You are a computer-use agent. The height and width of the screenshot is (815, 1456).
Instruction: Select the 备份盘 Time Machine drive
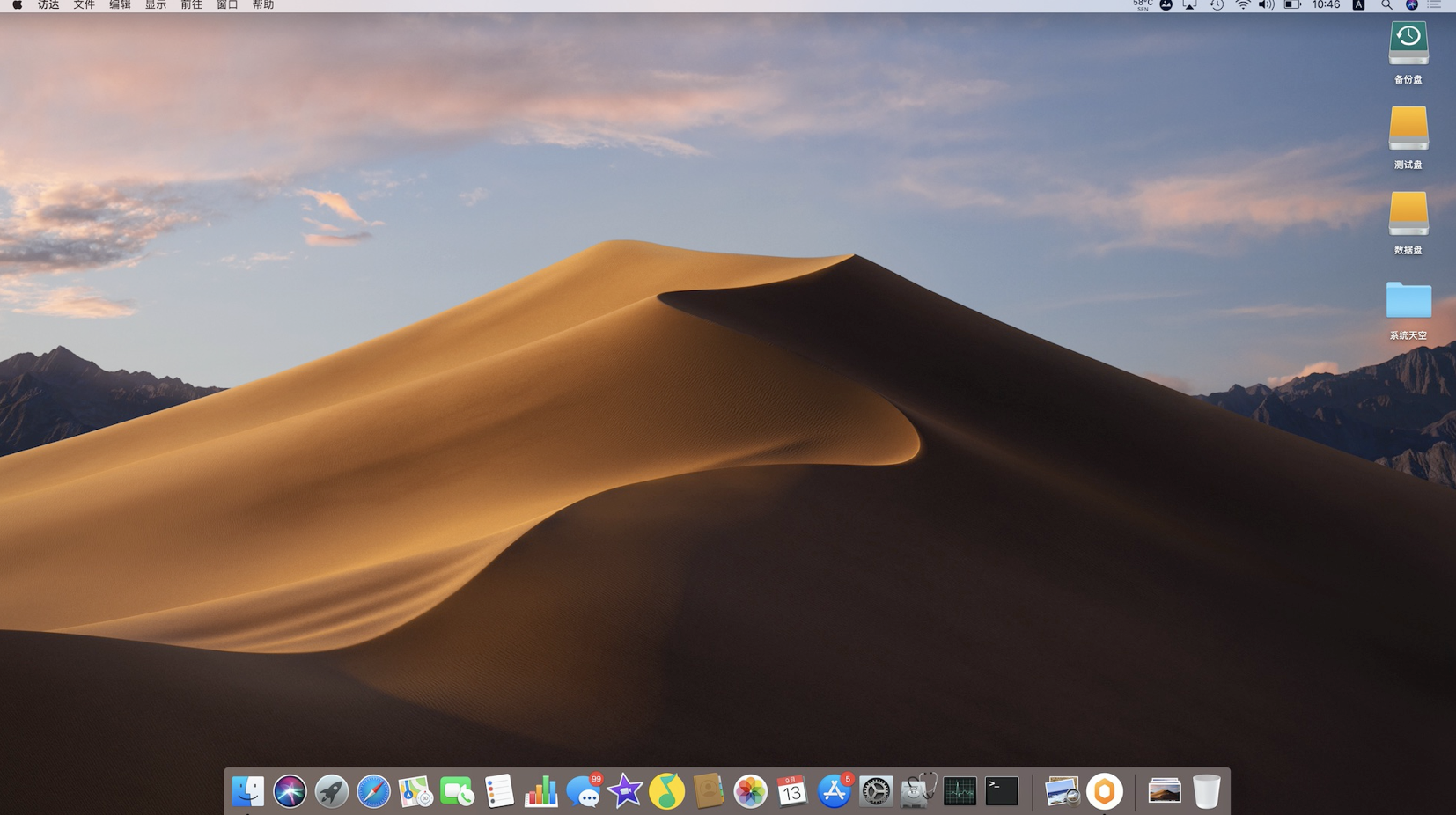(x=1408, y=44)
